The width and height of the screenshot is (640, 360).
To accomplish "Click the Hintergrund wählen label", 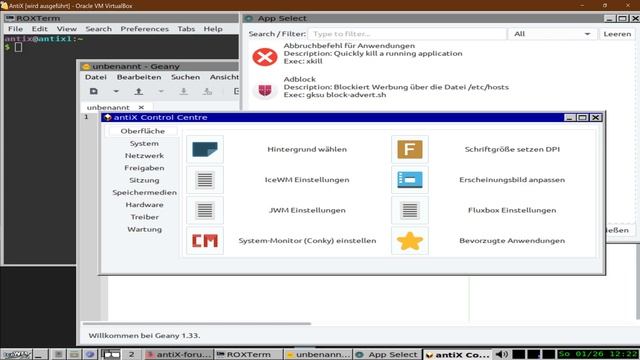I will tap(307, 149).
